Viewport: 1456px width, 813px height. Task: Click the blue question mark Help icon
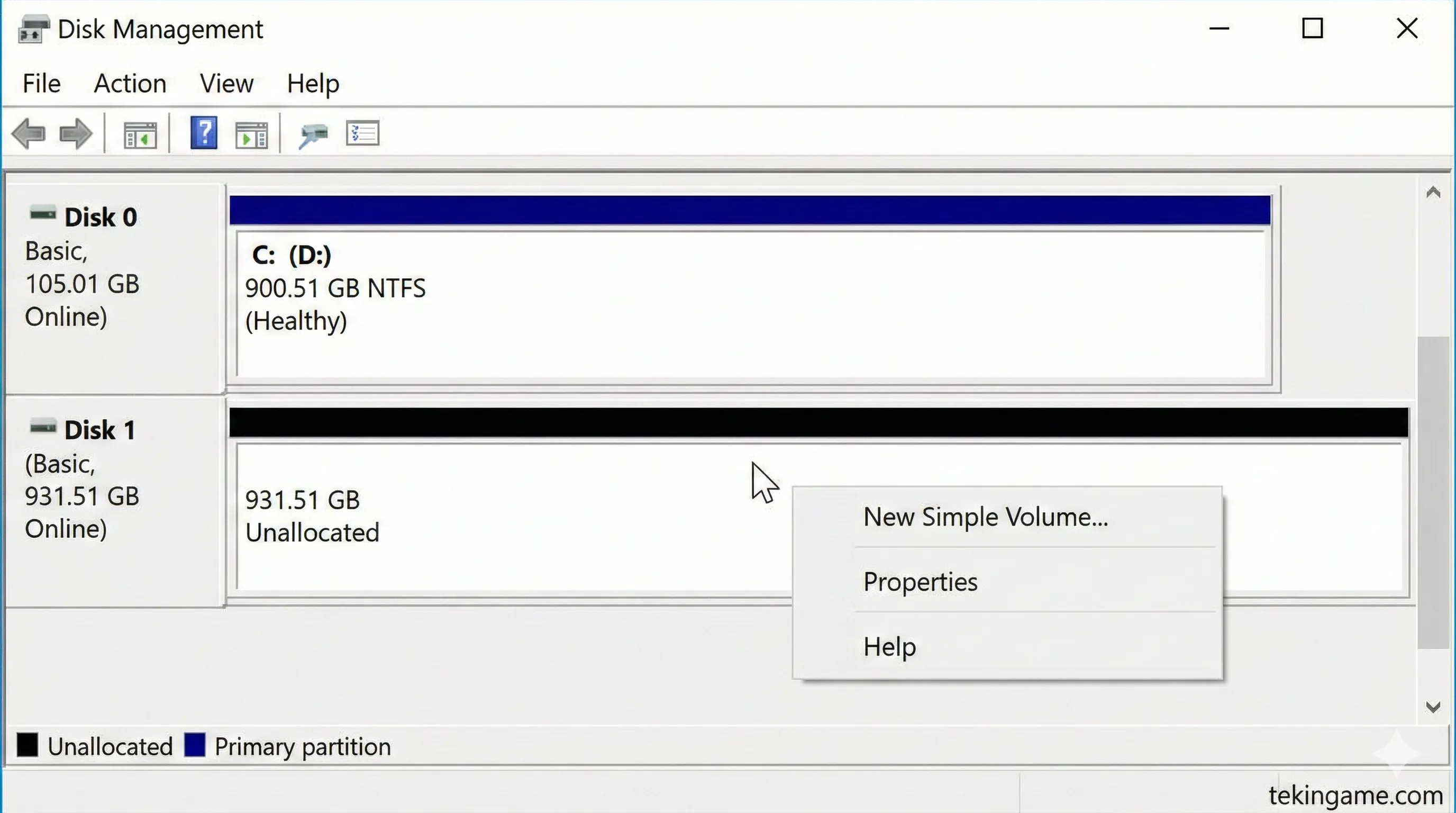[x=204, y=133]
